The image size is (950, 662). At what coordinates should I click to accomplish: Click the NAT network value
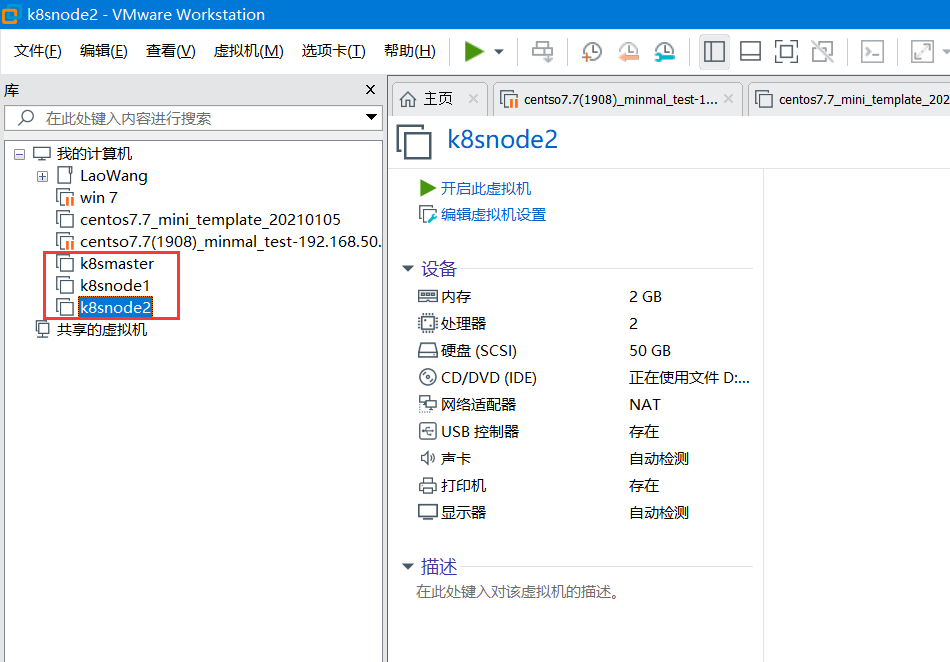[x=645, y=405]
